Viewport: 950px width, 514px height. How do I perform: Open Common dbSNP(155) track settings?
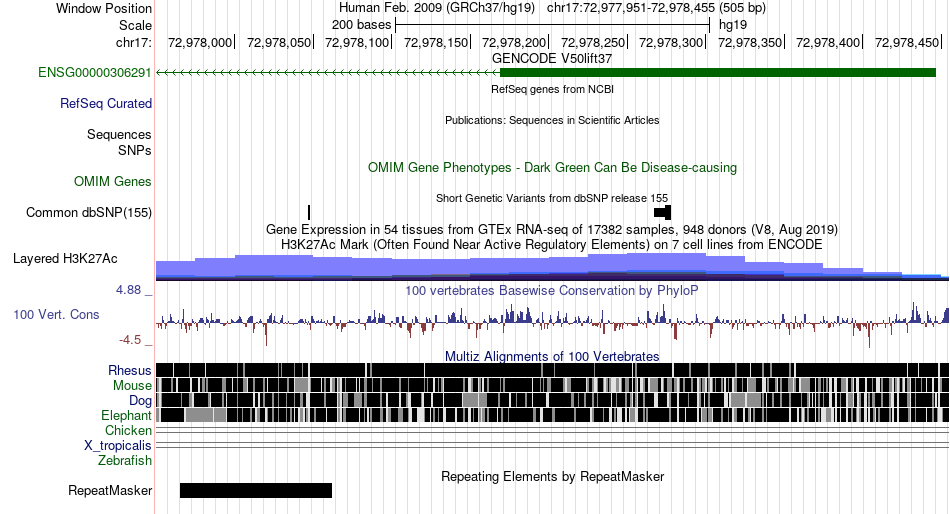(89, 213)
